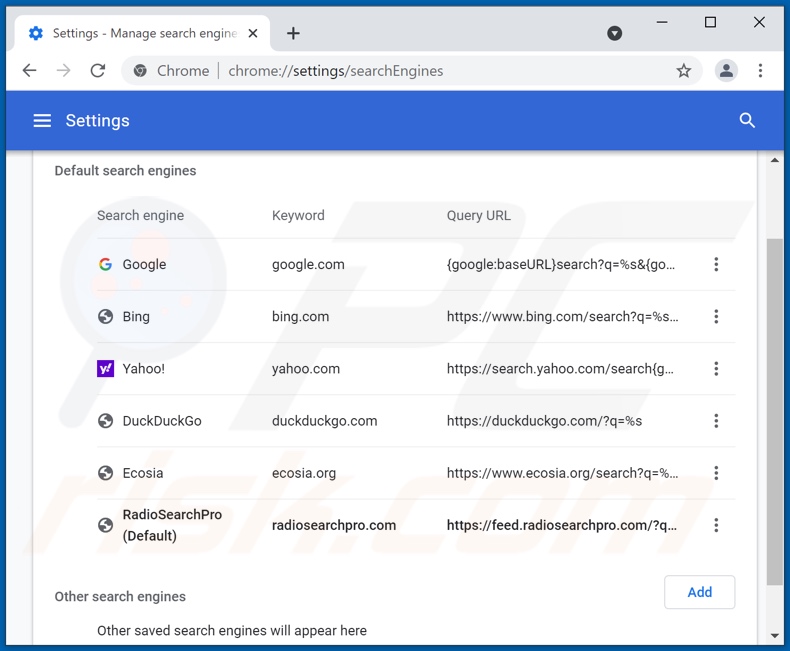Screen dimensions: 790x651
Task: Click the scrollbar down arrow
Action: click(775, 636)
